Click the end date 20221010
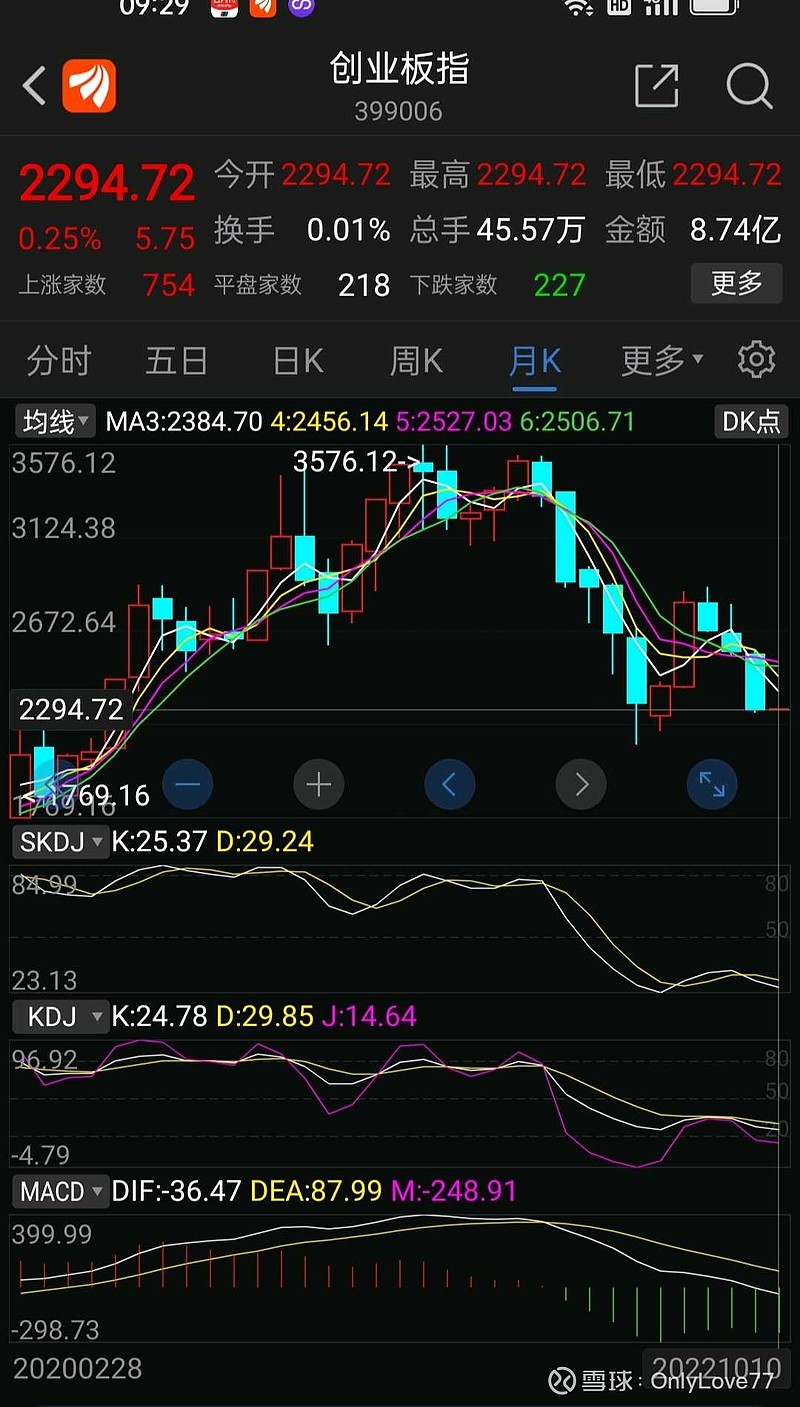This screenshot has width=800, height=1407. [715, 1368]
